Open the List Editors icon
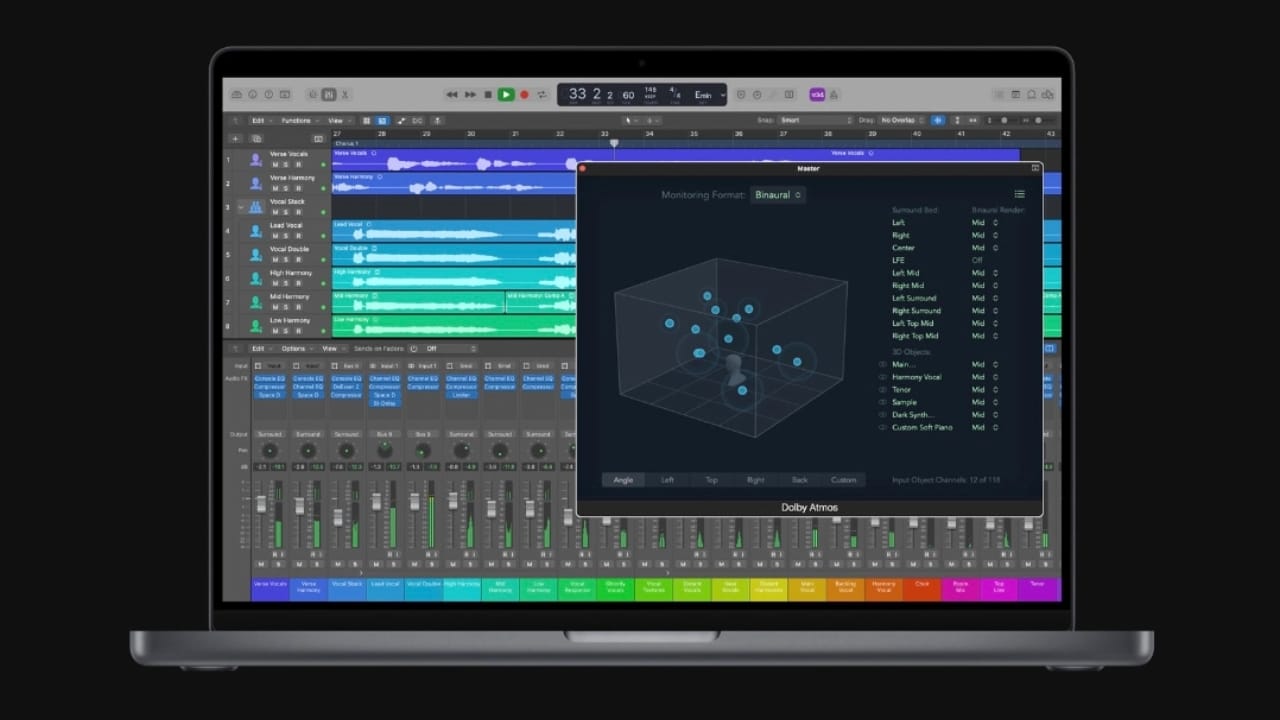This screenshot has height=720, width=1280. coord(1000,94)
